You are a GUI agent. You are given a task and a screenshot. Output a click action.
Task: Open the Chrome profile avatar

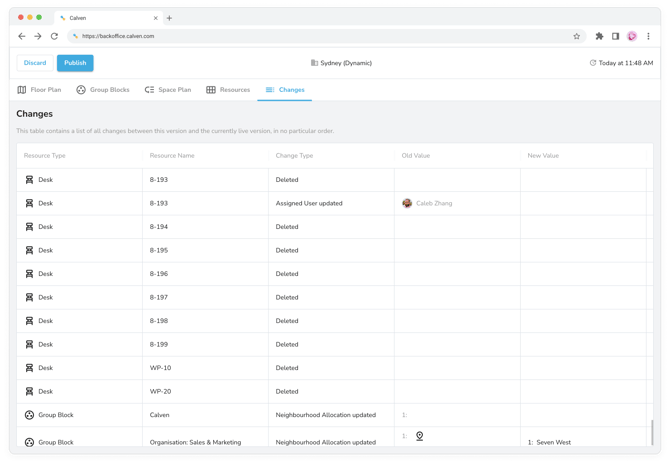click(632, 36)
